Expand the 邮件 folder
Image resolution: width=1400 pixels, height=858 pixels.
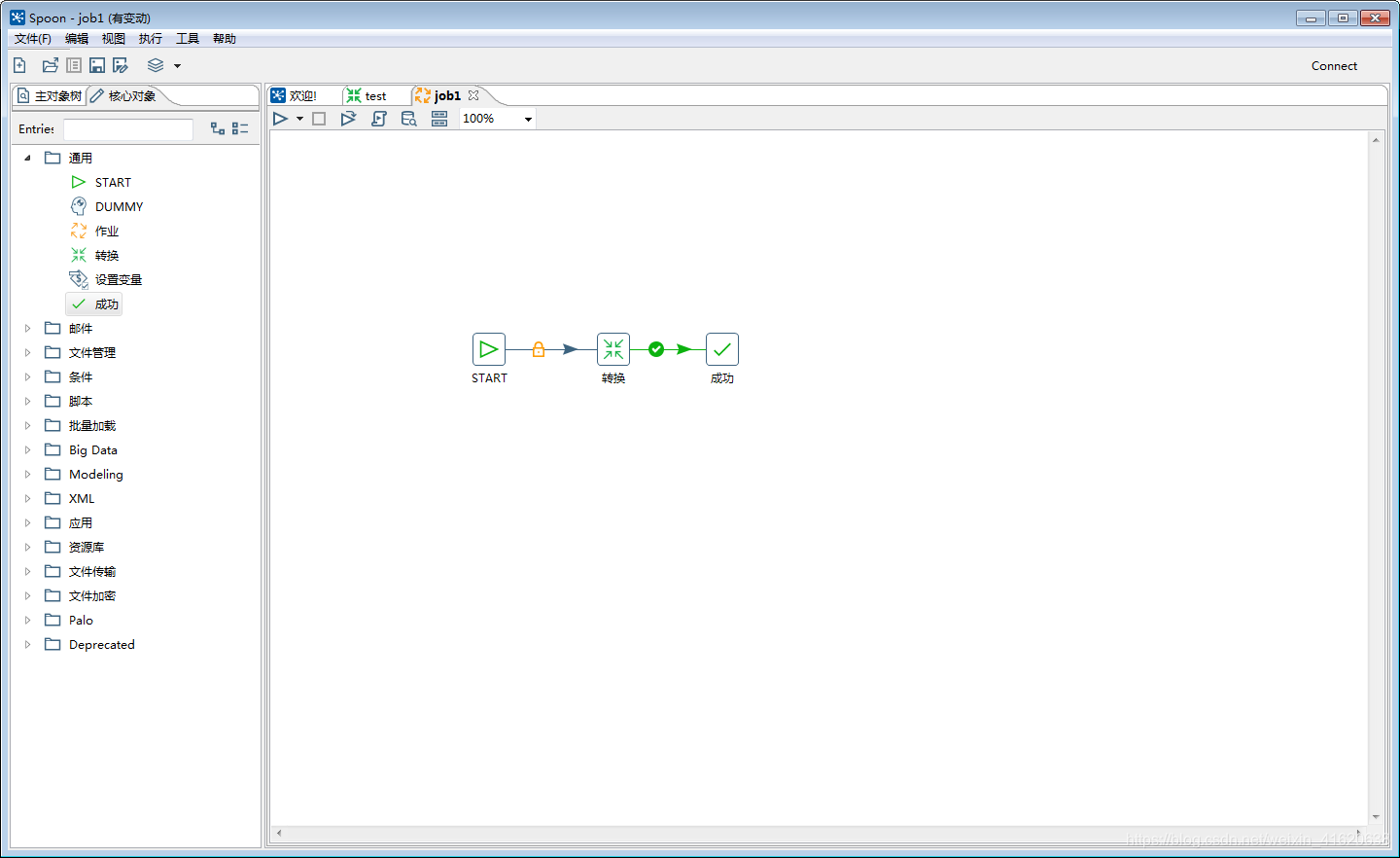point(27,328)
